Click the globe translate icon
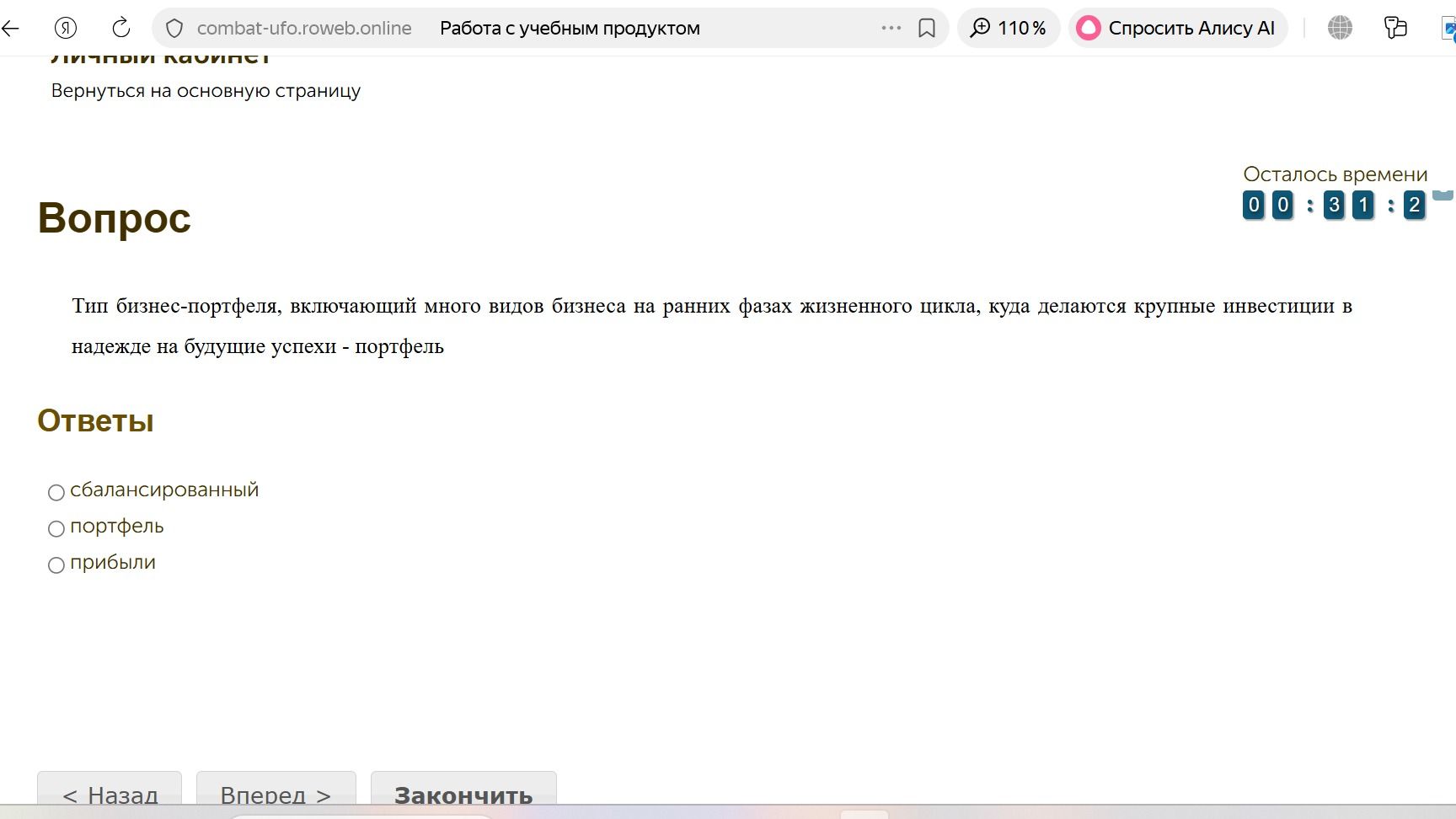Image resolution: width=1456 pixels, height=819 pixels. click(1340, 28)
